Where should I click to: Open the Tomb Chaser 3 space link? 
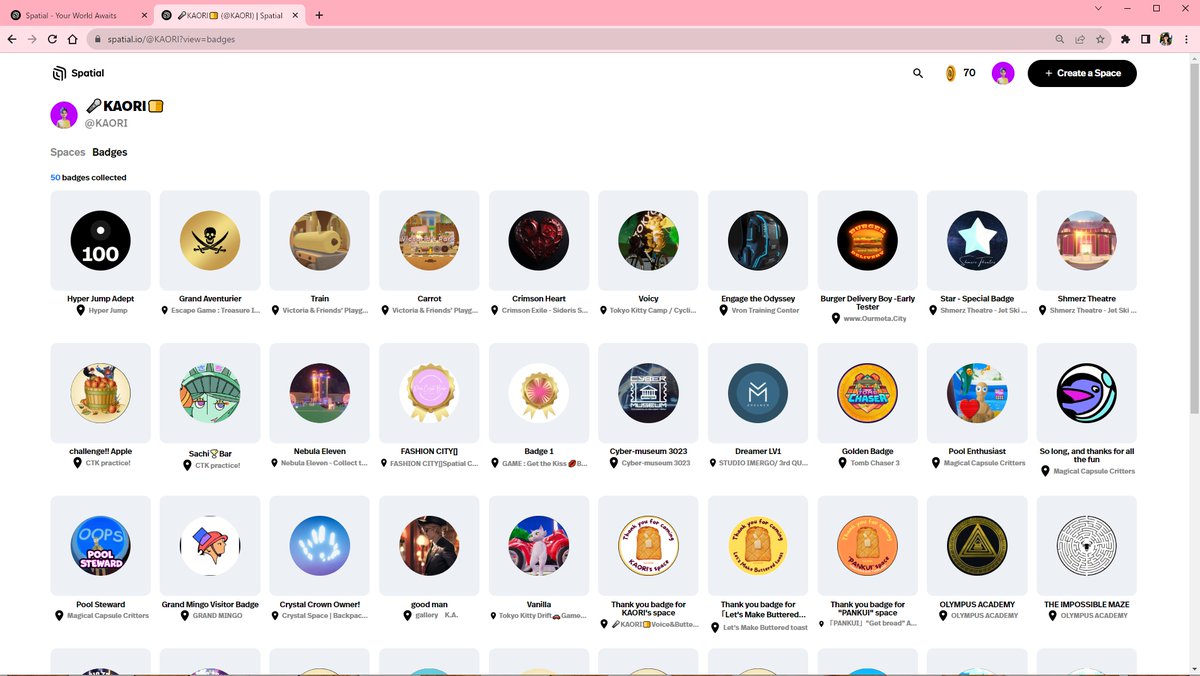click(x=876, y=463)
